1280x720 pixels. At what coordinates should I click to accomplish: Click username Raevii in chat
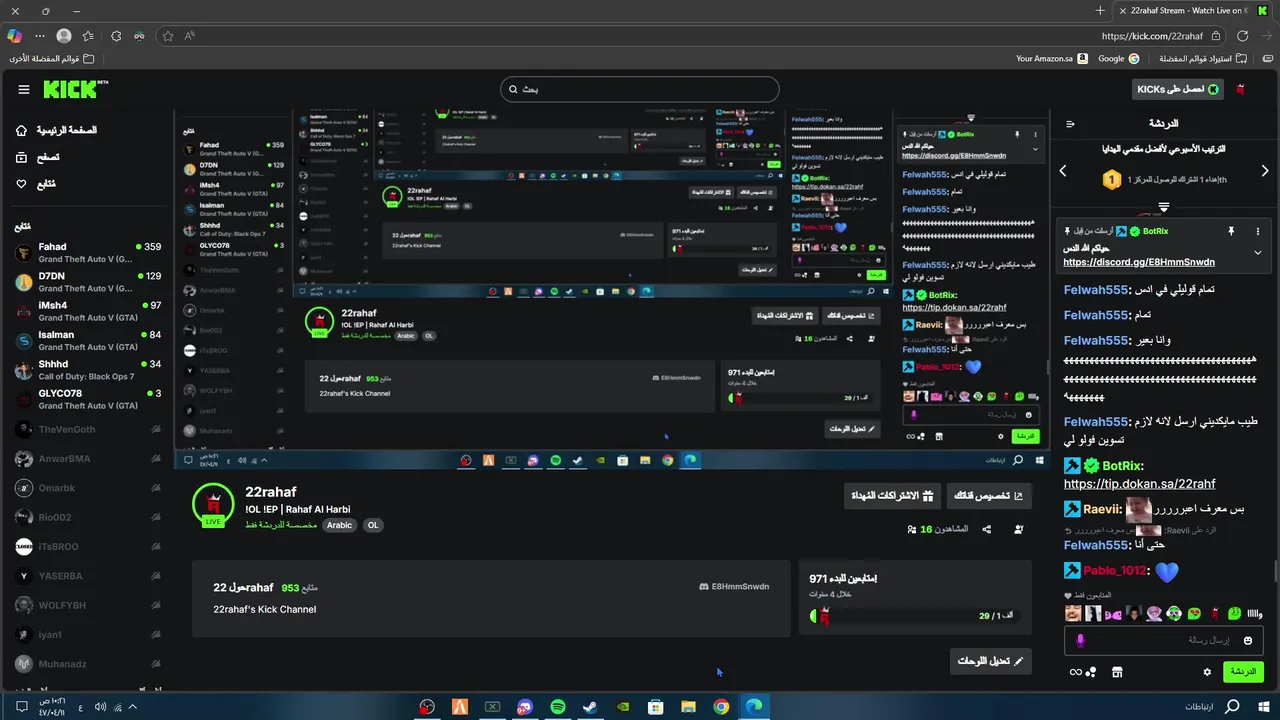(x=1102, y=509)
